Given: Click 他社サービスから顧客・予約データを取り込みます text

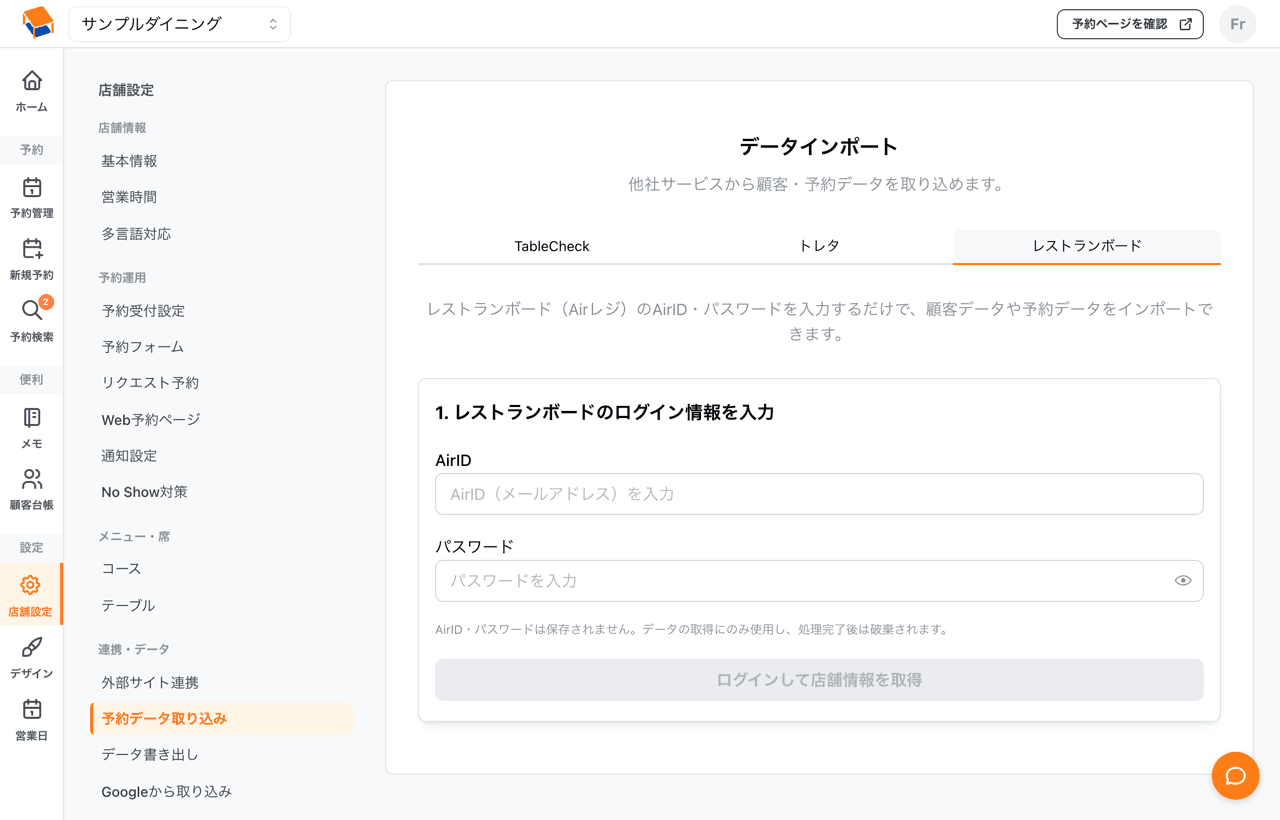Looking at the screenshot, I should 816,185.
